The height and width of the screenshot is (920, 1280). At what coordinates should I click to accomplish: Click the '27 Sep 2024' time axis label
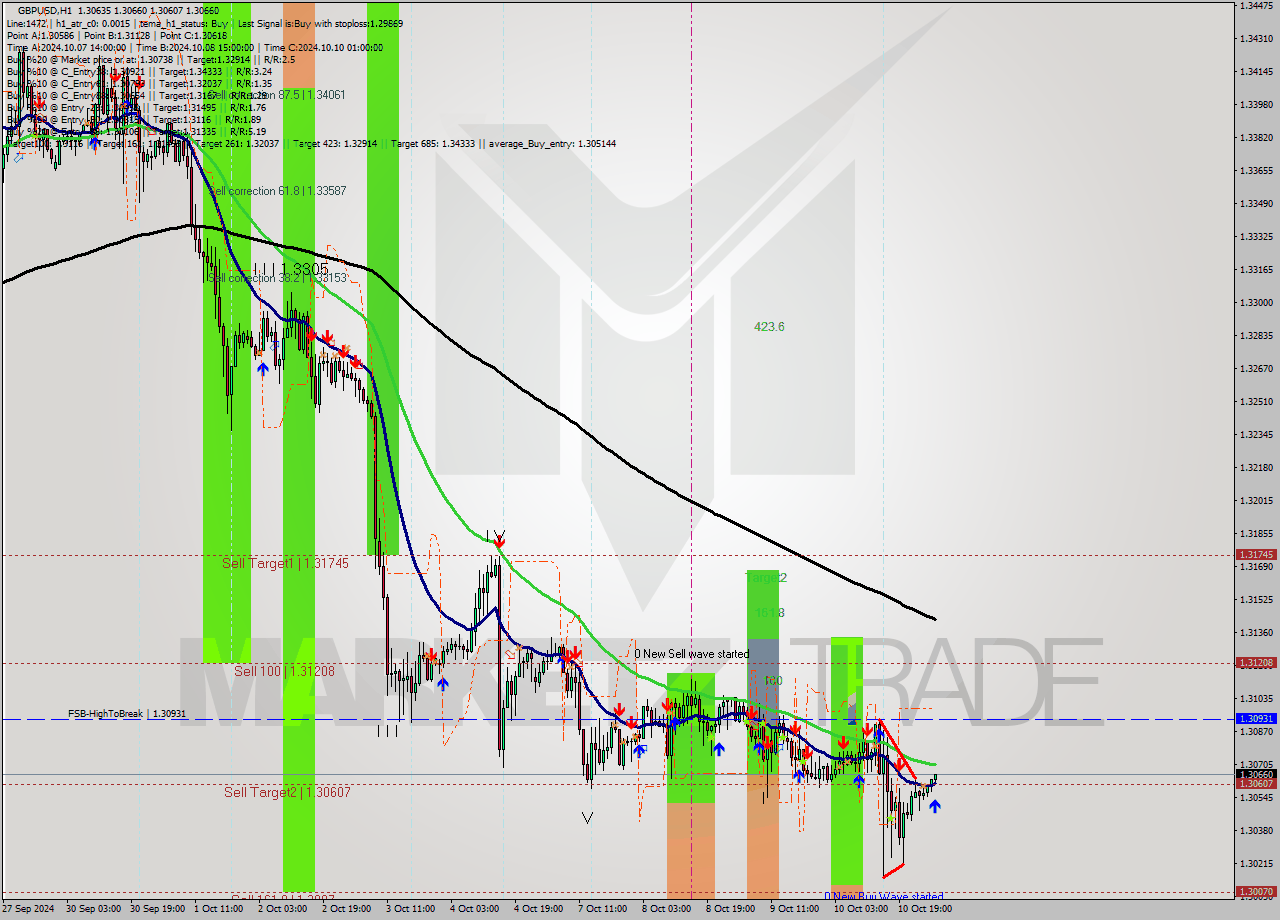point(27,909)
